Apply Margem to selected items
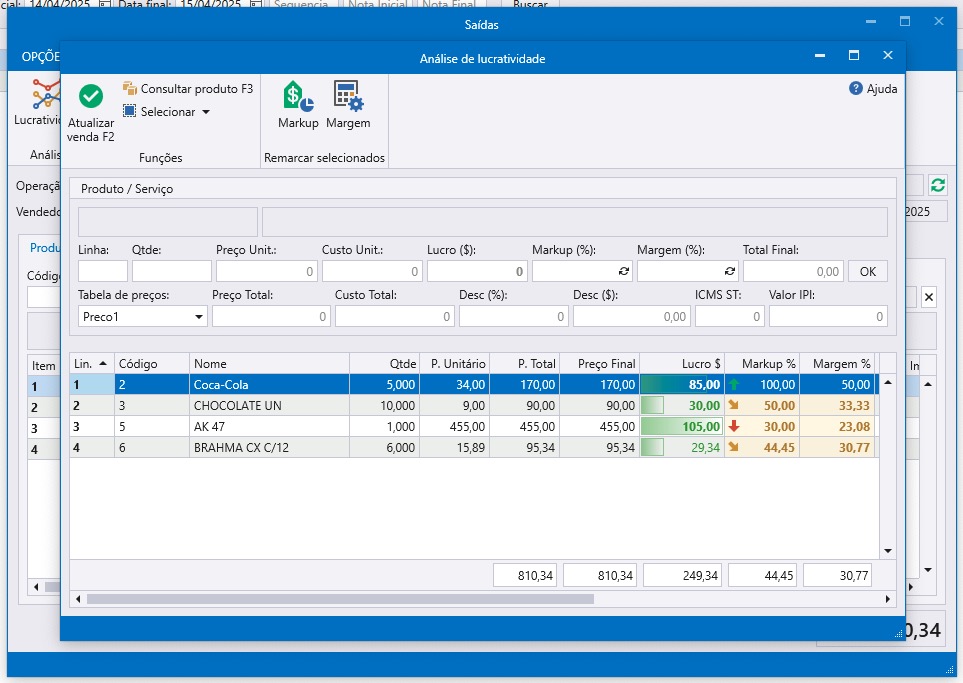 tap(348, 104)
